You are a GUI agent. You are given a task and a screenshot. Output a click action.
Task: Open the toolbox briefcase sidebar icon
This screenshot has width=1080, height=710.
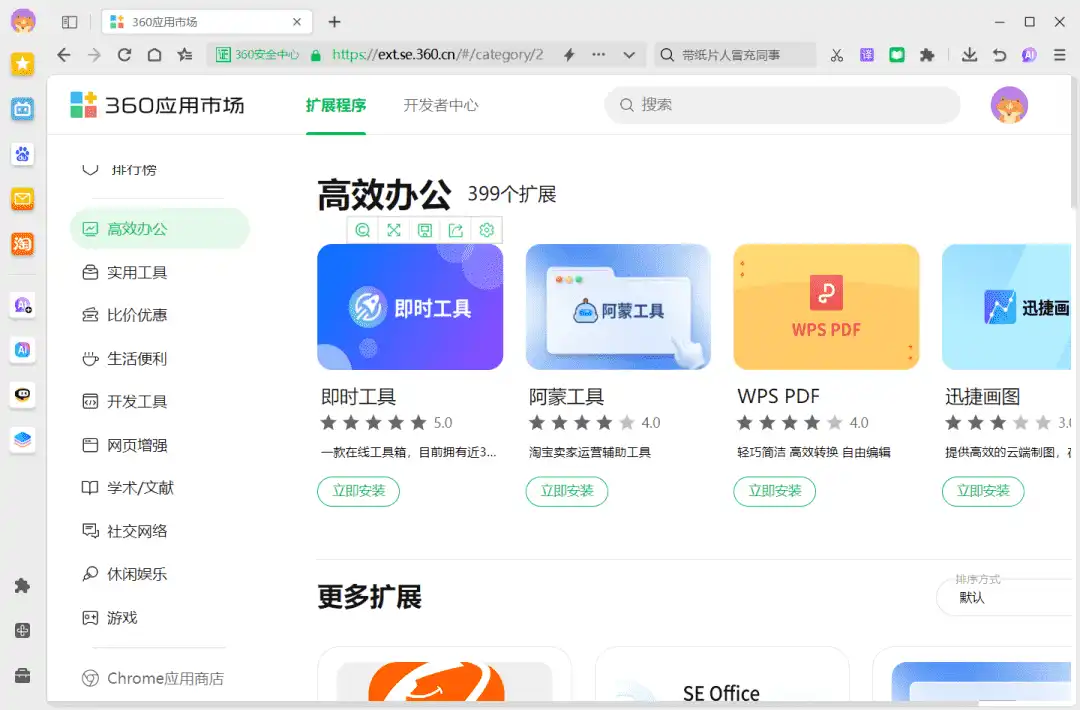coord(23,676)
